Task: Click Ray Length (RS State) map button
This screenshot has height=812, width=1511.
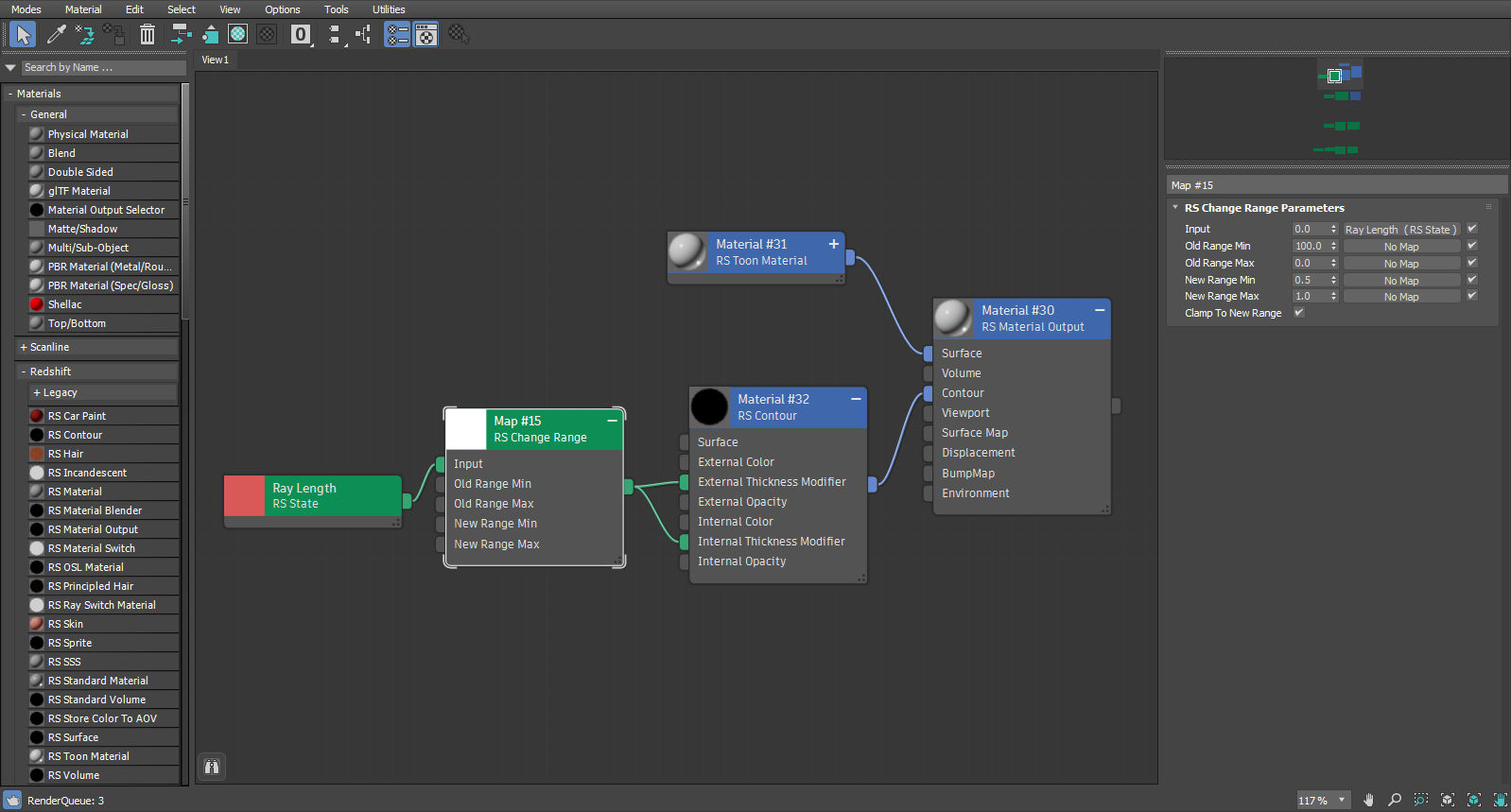Action: pyautogui.click(x=1401, y=230)
